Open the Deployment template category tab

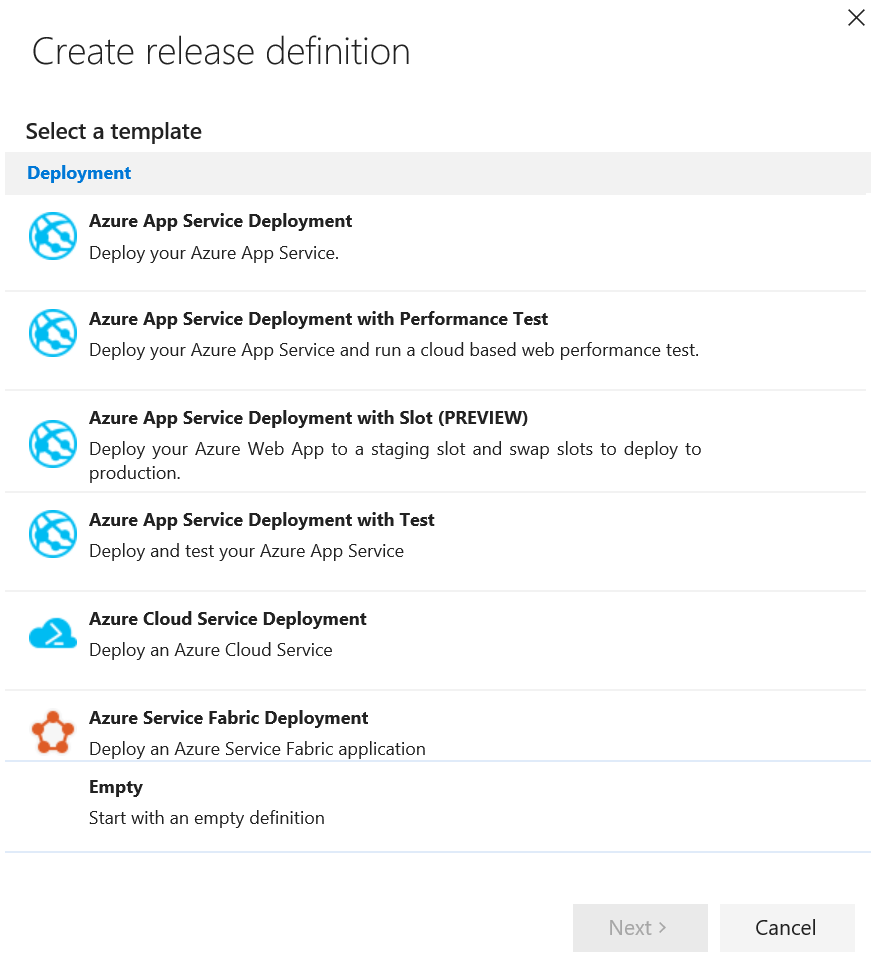pos(79,173)
